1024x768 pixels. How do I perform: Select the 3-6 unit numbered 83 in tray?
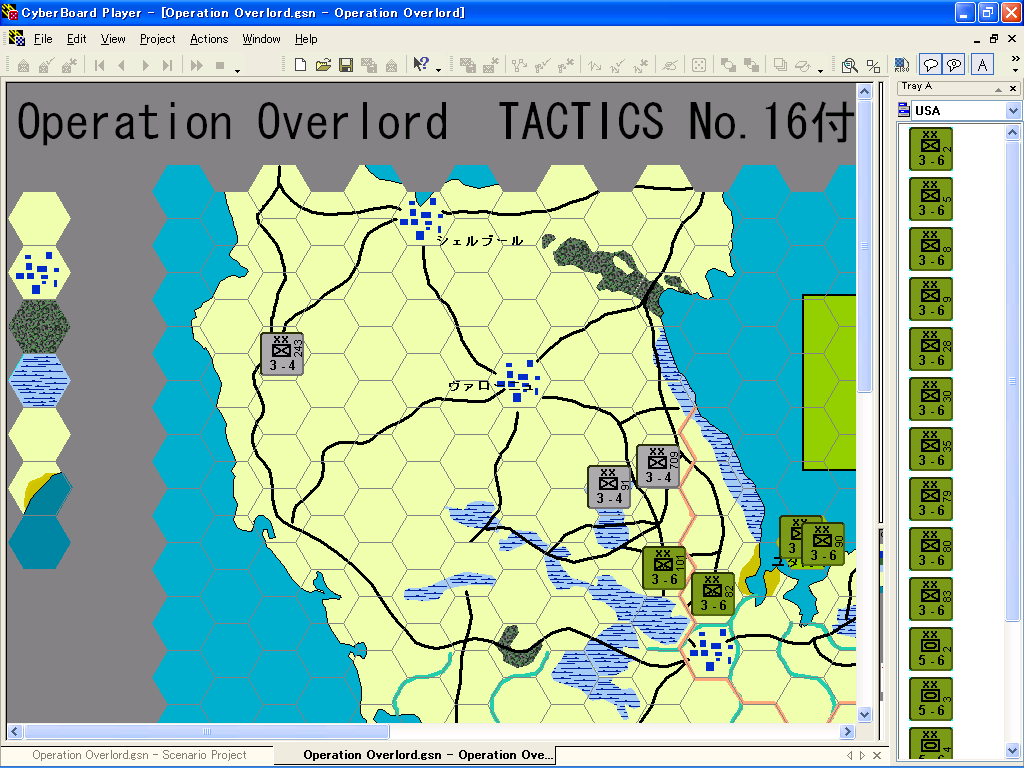point(931,600)
